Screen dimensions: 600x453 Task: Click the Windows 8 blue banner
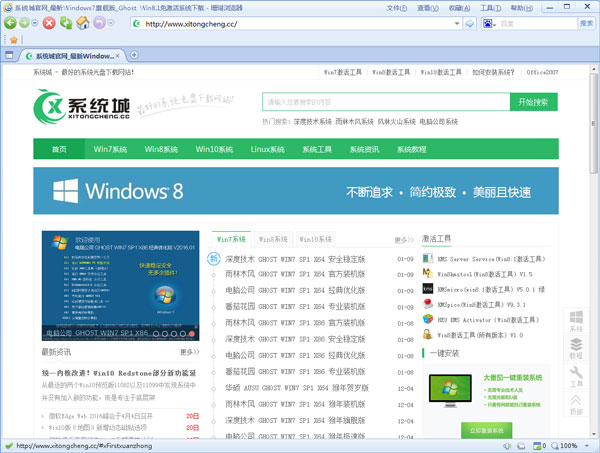tap(296, 191)
